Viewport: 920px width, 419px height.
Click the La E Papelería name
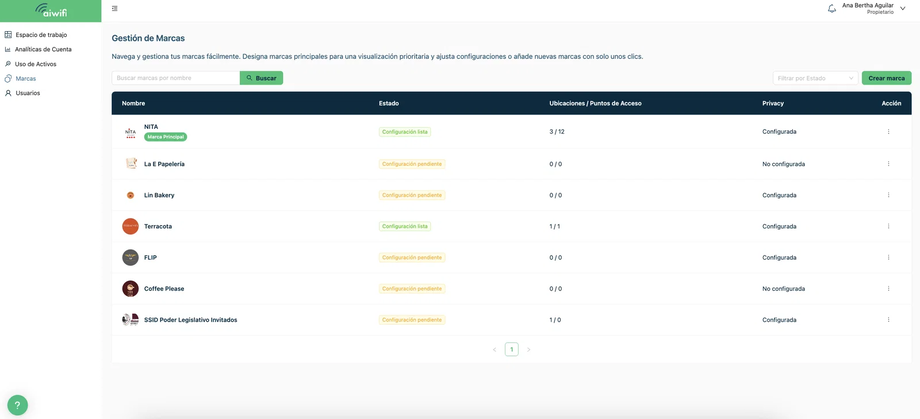click(164, 164)
